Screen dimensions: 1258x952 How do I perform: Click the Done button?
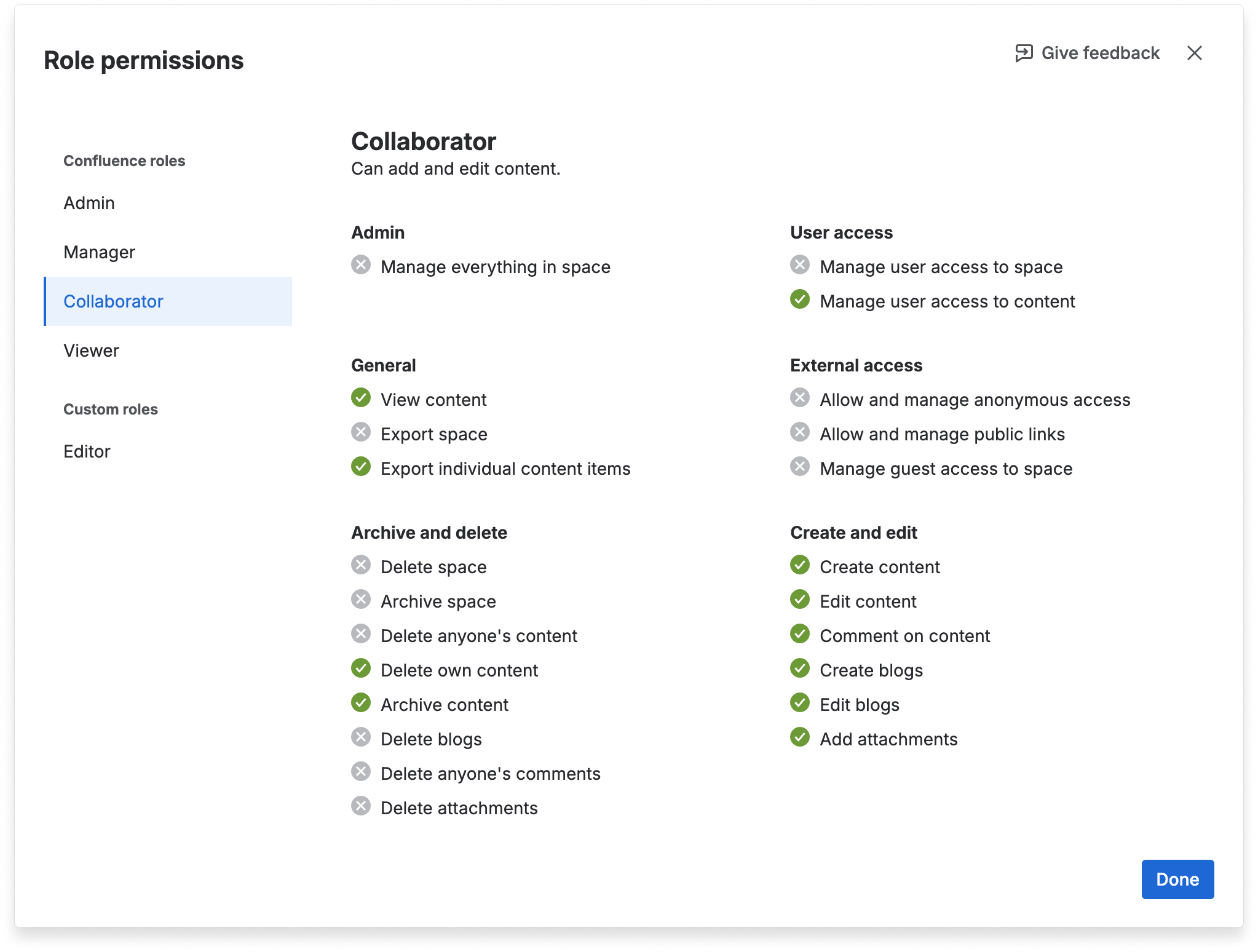pos(1177,879)
